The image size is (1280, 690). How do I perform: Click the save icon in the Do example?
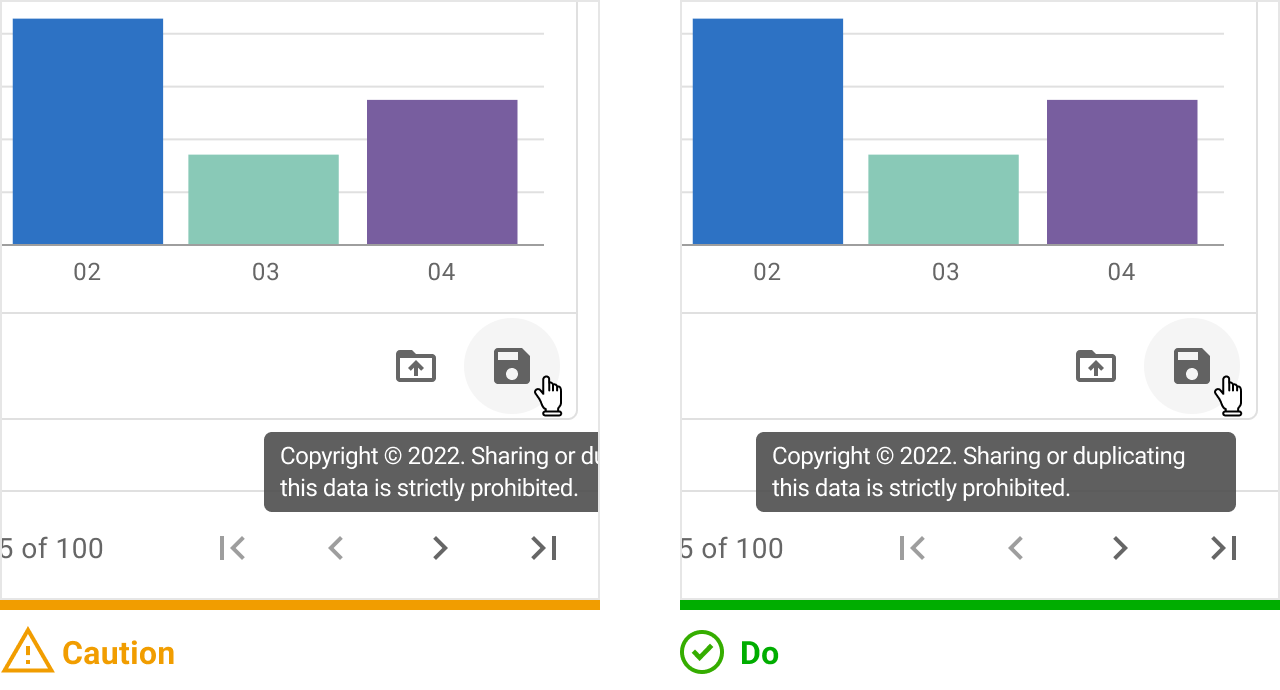(x=1192, y=366)
